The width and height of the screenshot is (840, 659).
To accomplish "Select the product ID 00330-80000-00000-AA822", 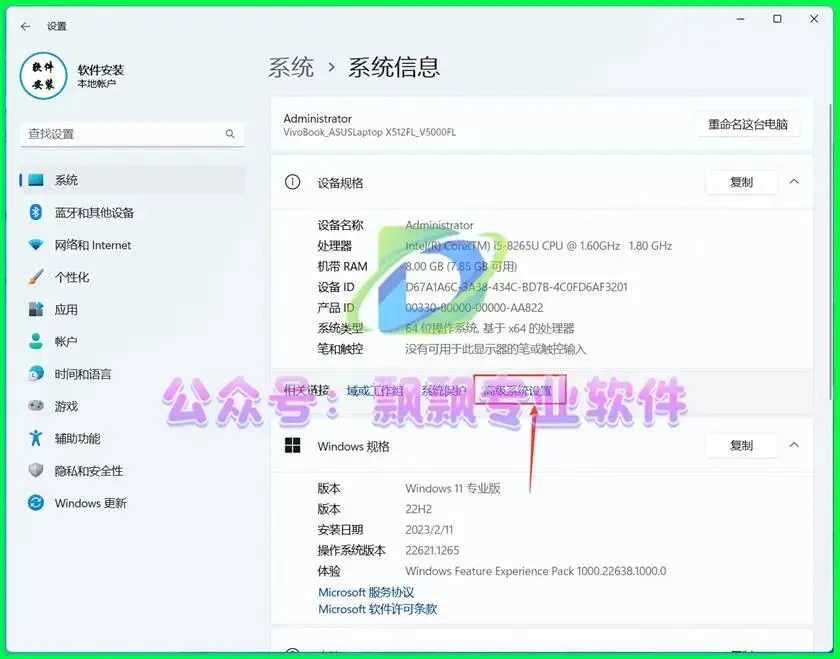I will [x=474, y=308].
